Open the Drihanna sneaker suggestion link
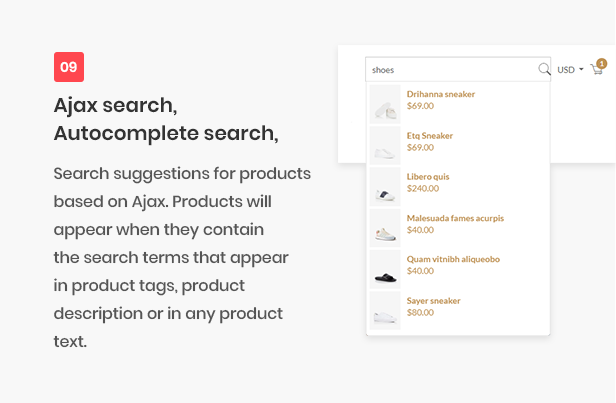Image resolution: width=616 pixels, height=403 pixels. click(441, 94)
